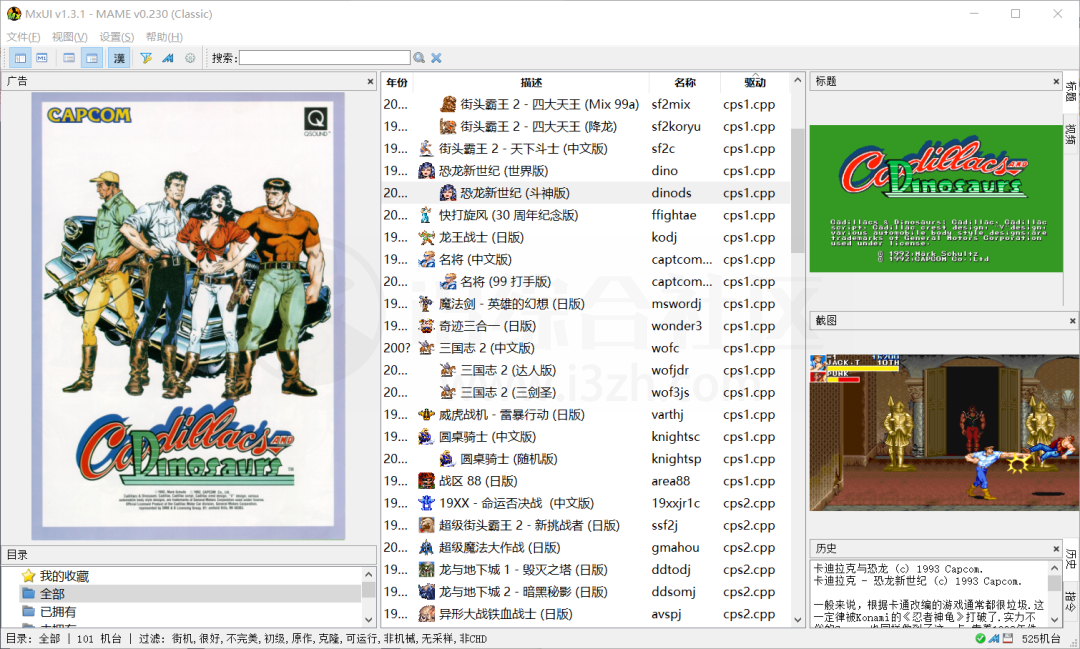Click the gameplay screenshot thumbnail
Image resolution: width=1080 pixels, height=649 pixels.
click(944, 433)
